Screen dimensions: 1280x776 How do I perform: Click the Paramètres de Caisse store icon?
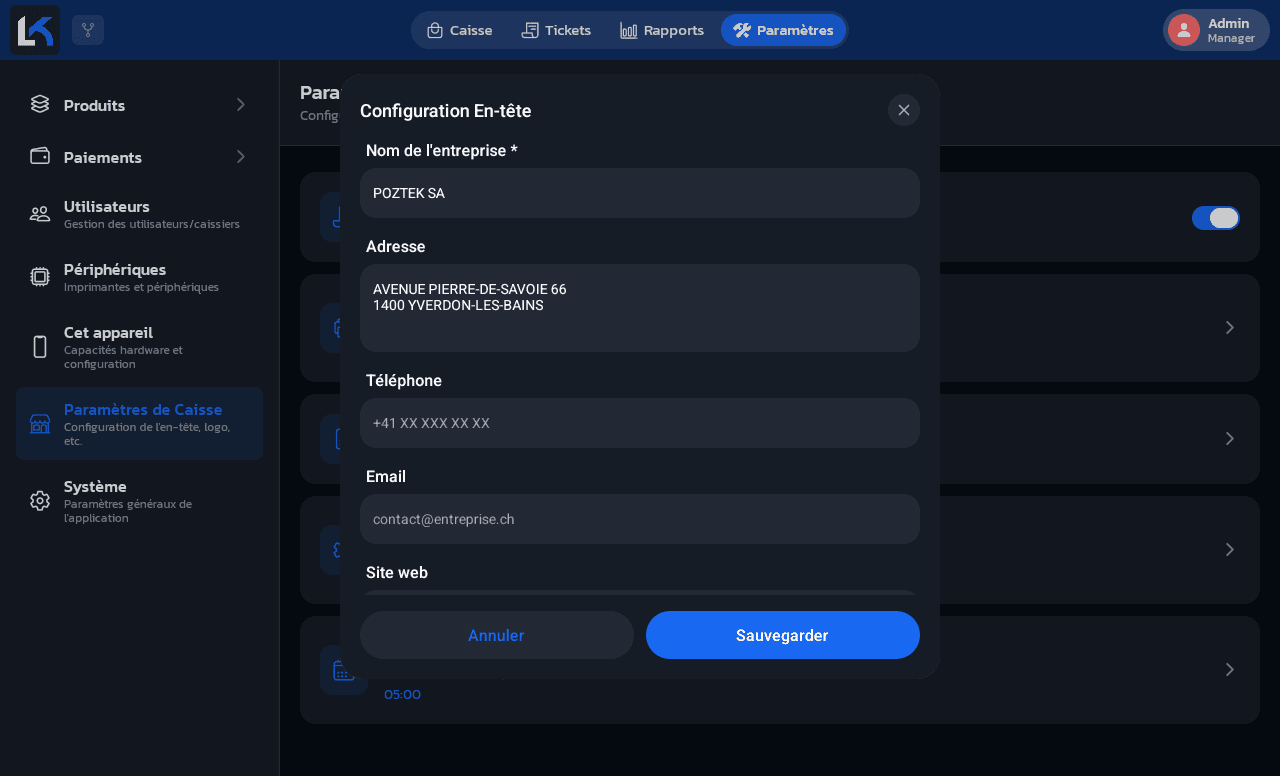click(x=40, y=424)
